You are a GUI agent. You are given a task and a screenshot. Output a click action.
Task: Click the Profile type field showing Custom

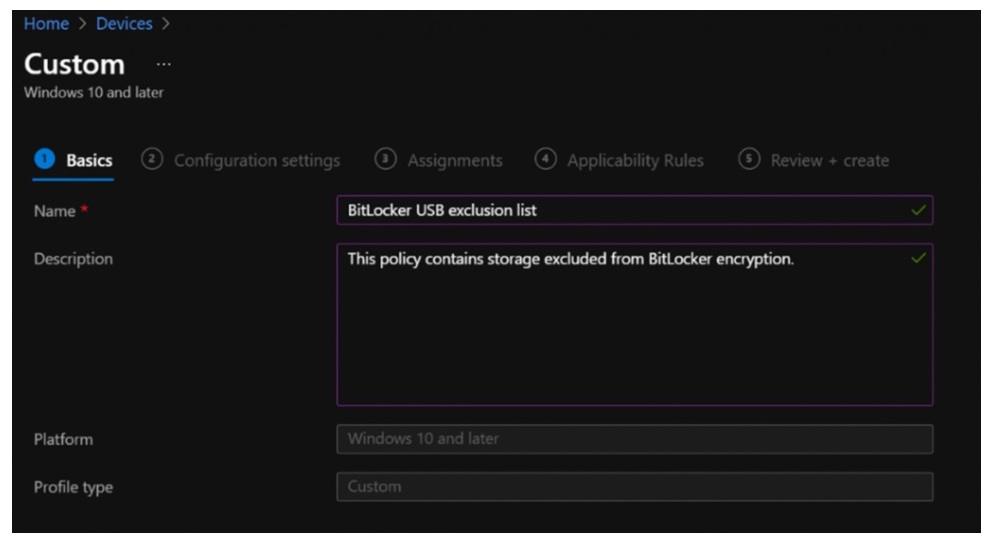(x=634, y=487)
